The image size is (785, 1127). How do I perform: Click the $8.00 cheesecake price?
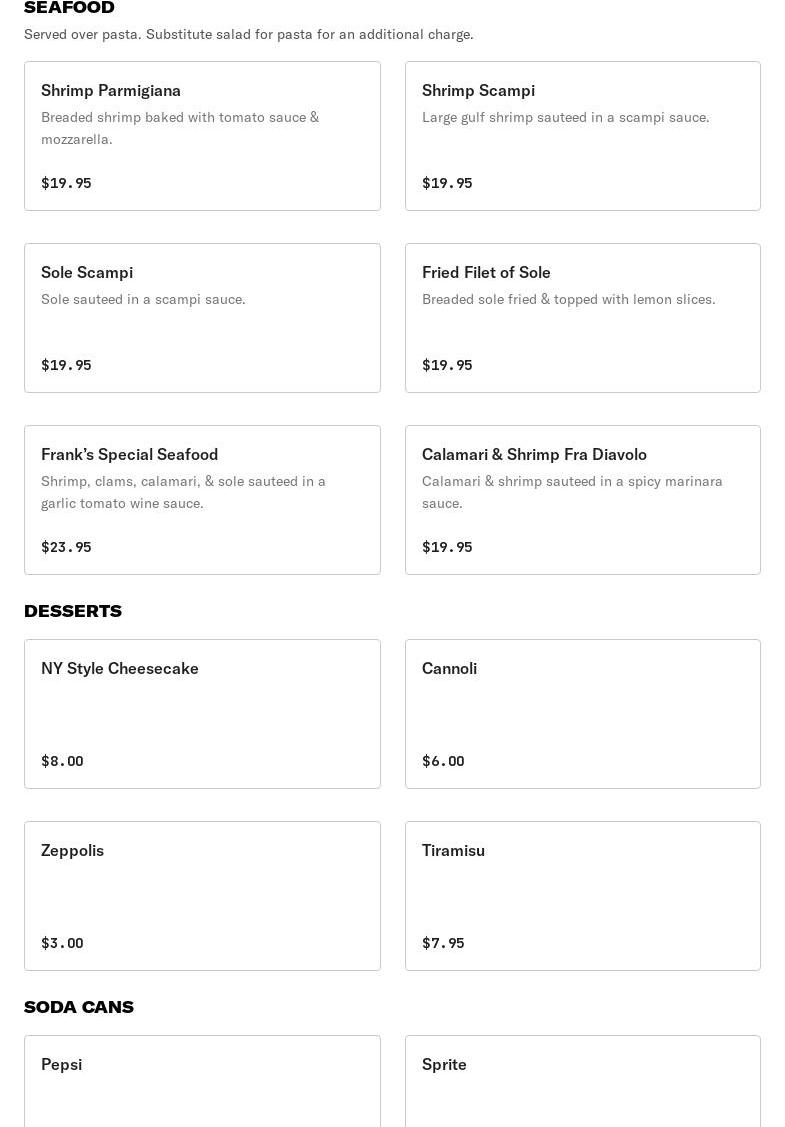pyautogui.click(x=62, y=761)
